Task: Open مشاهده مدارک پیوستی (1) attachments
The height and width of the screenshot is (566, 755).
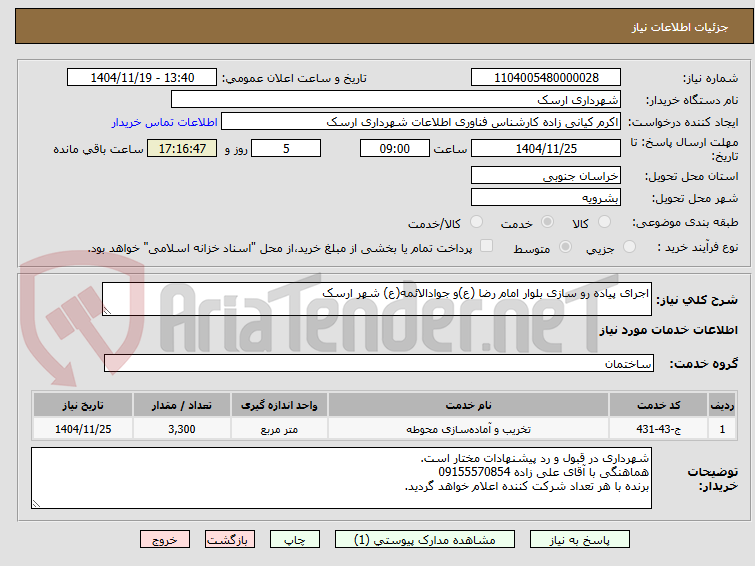Action: (x=425, y=540)
